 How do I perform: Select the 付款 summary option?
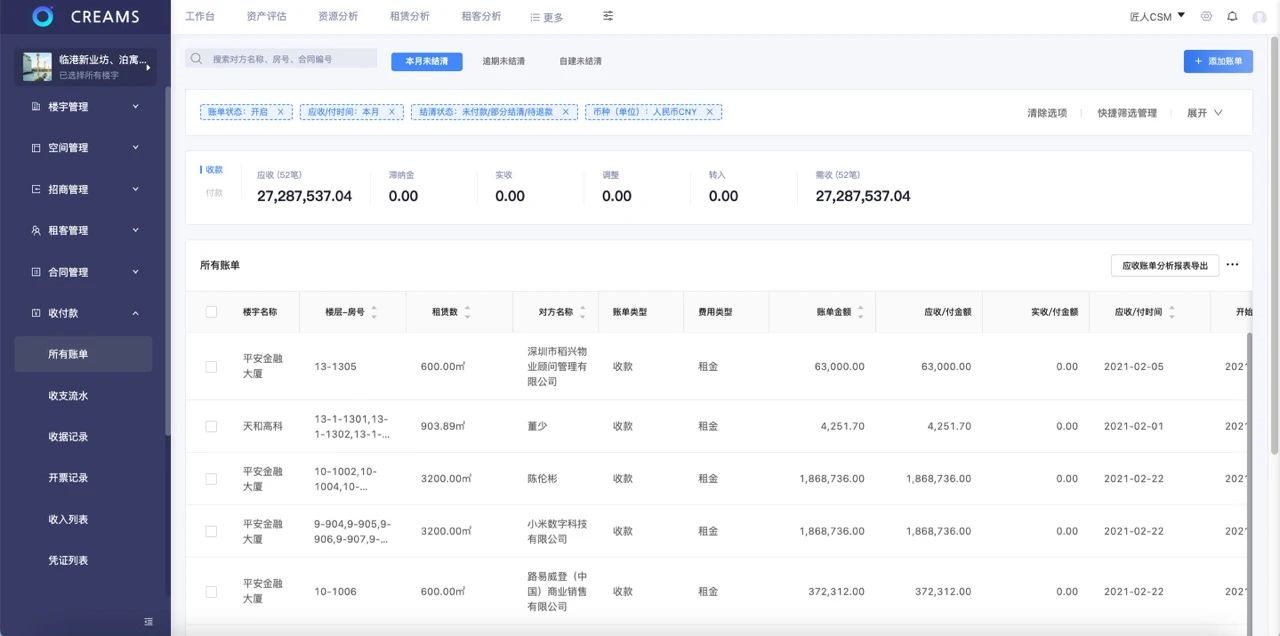point(214,192)
